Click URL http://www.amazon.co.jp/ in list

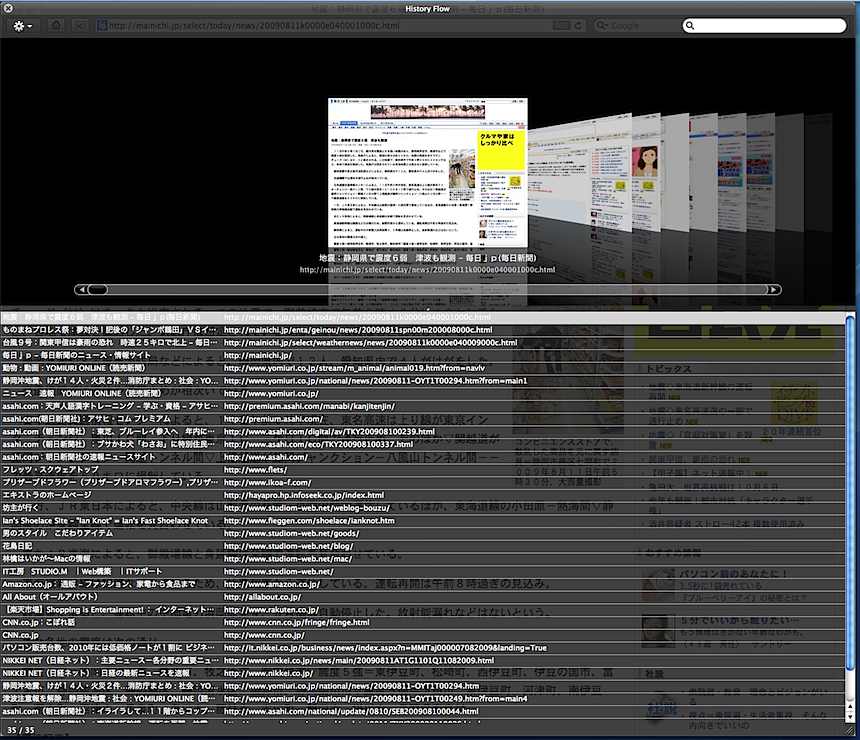click(271, 584)
